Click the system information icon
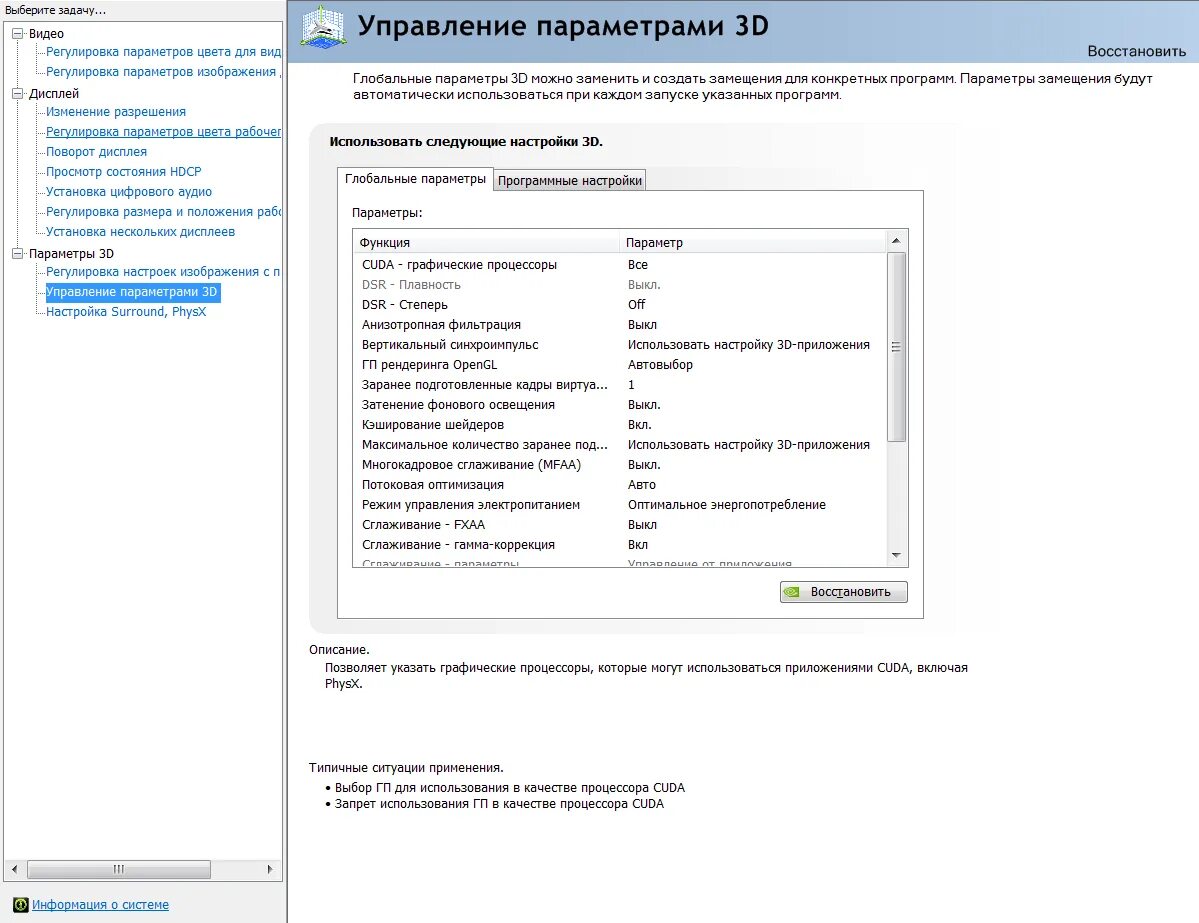The height and width of the screenshot is (923, 1199). 21,905
